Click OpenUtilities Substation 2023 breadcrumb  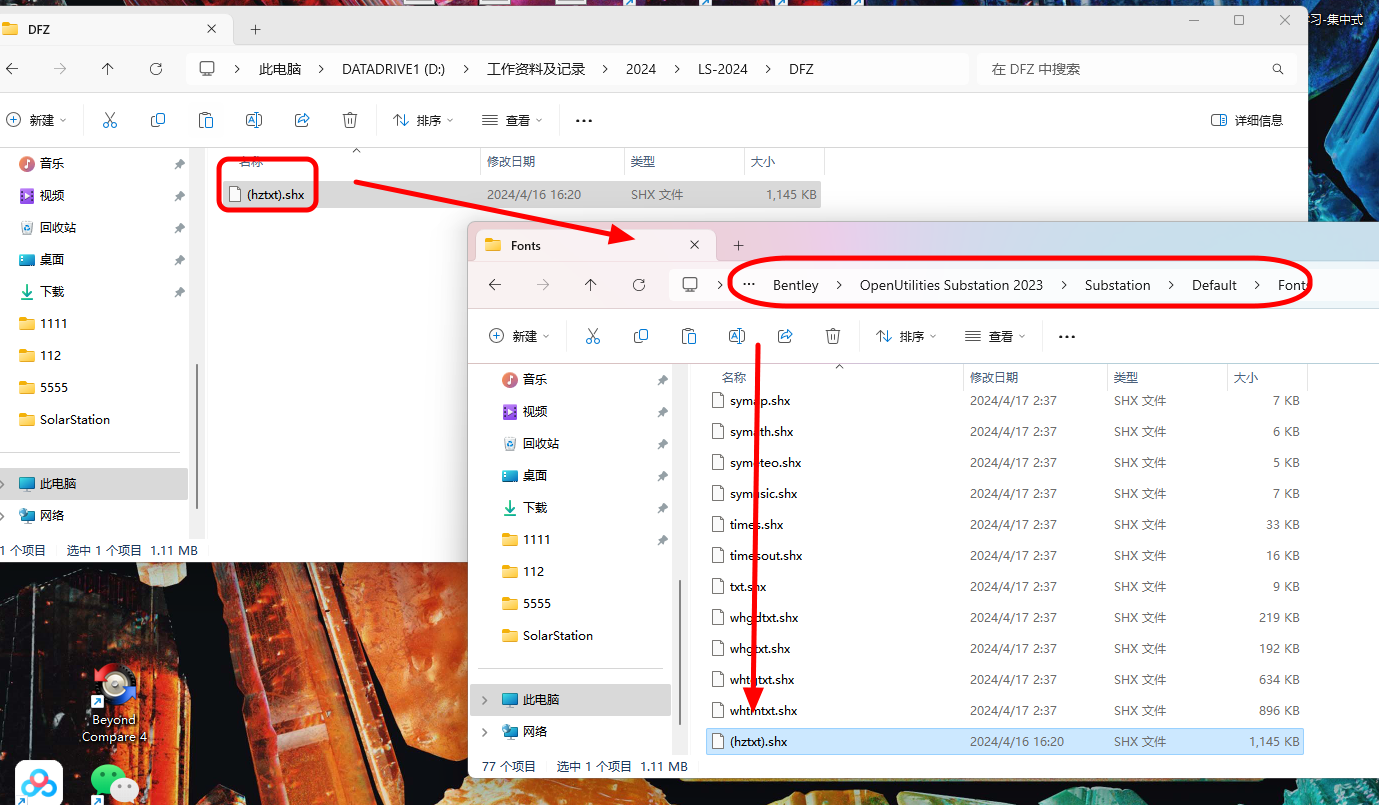[x=951, y=285]
